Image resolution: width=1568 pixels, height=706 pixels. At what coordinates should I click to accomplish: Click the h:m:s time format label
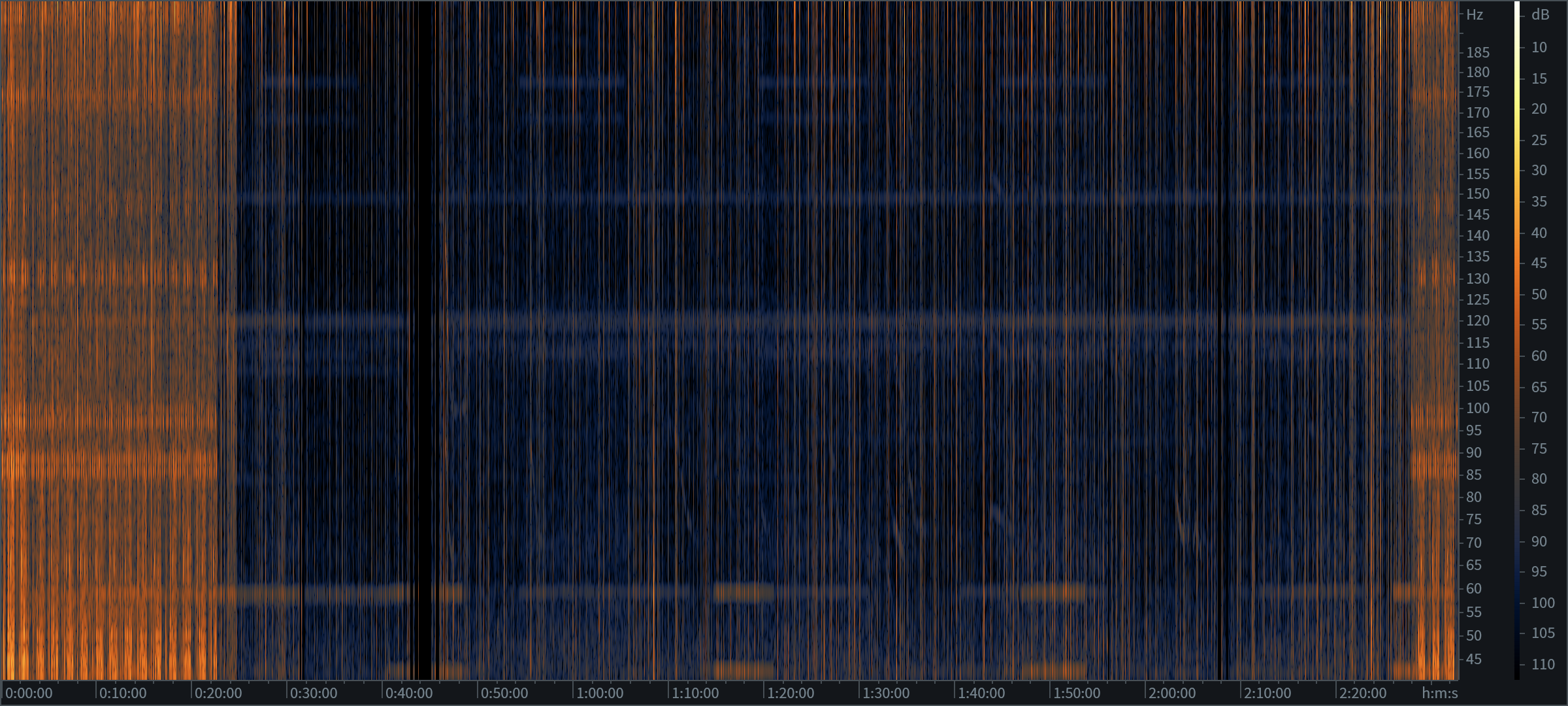(x=1439, y=693)
